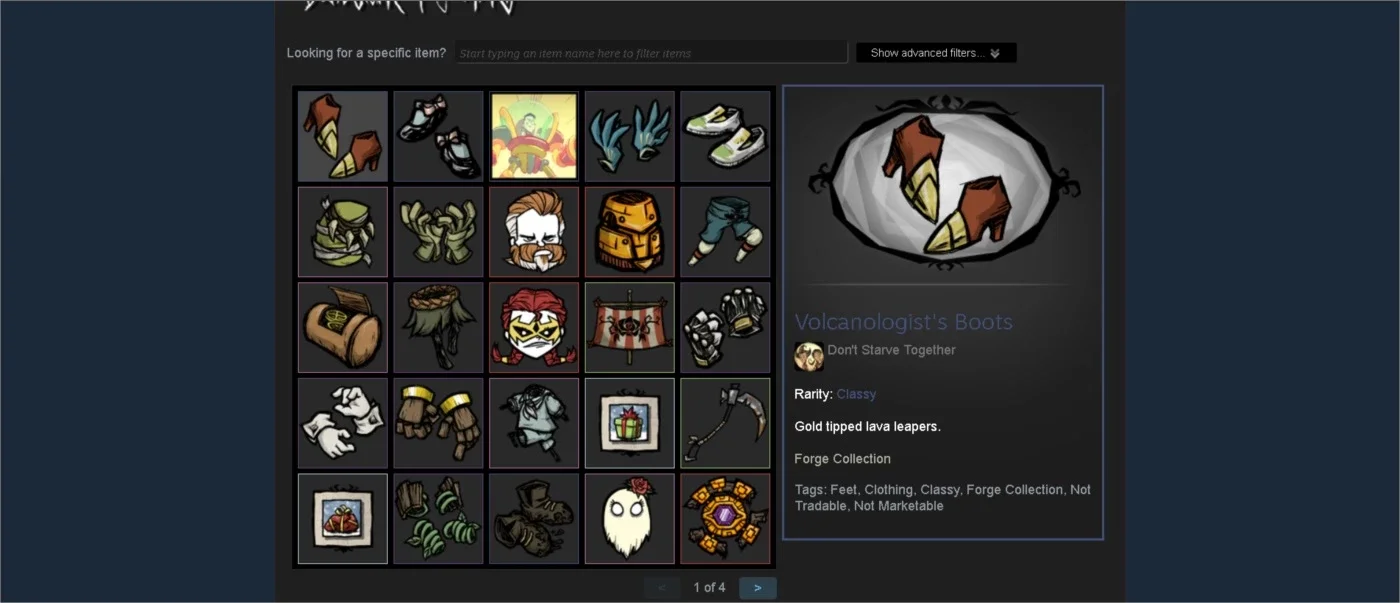1400x603 pixels.
Task: Select the framed red gift item
Action: point(343,518)
